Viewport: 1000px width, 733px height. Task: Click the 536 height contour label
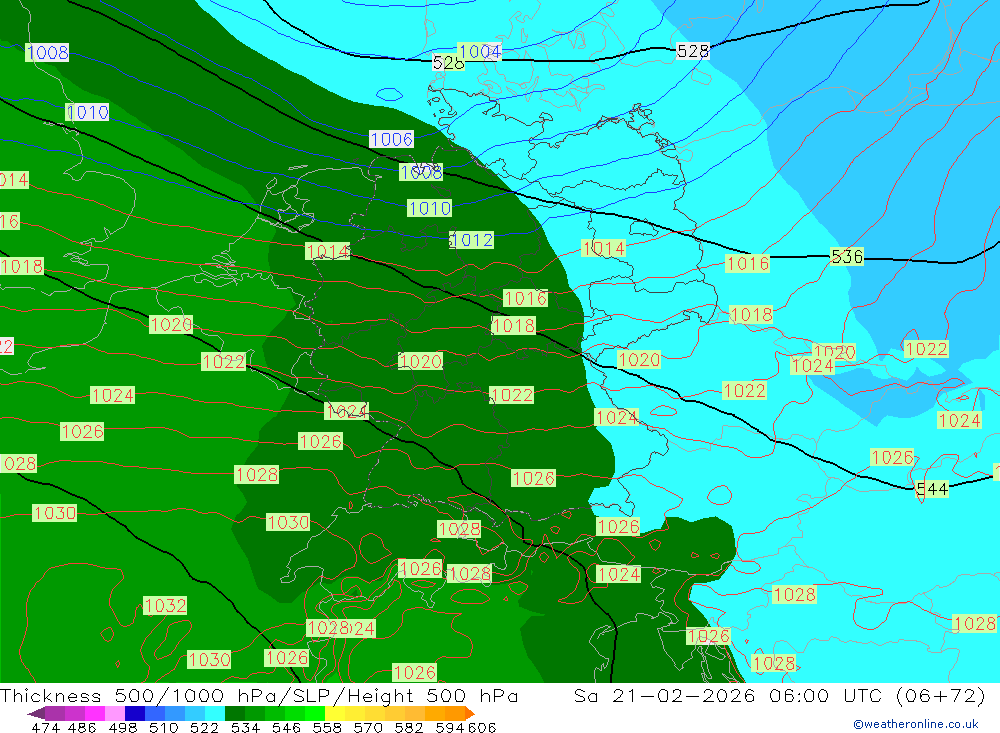[x=847, y=256]
